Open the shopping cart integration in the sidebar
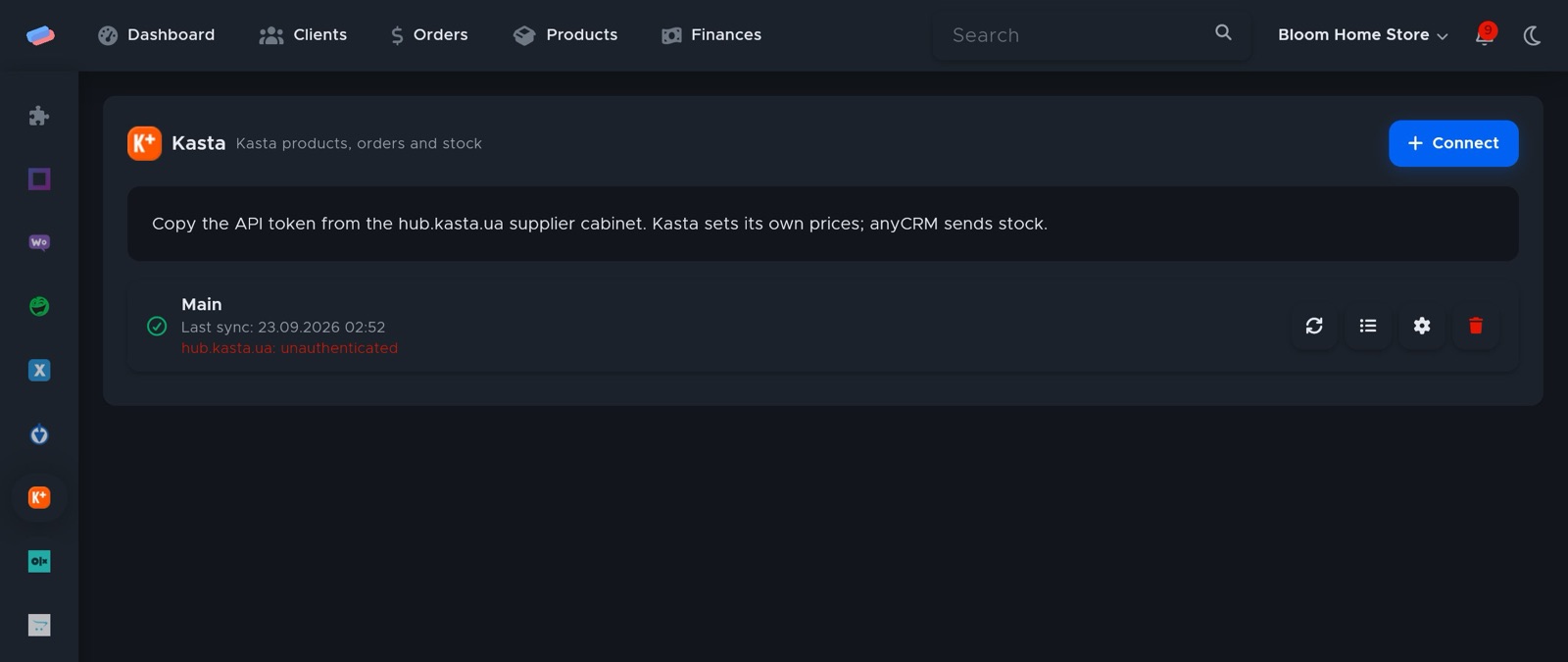Viewport: 1568px width, 662px height. [39, 625]
